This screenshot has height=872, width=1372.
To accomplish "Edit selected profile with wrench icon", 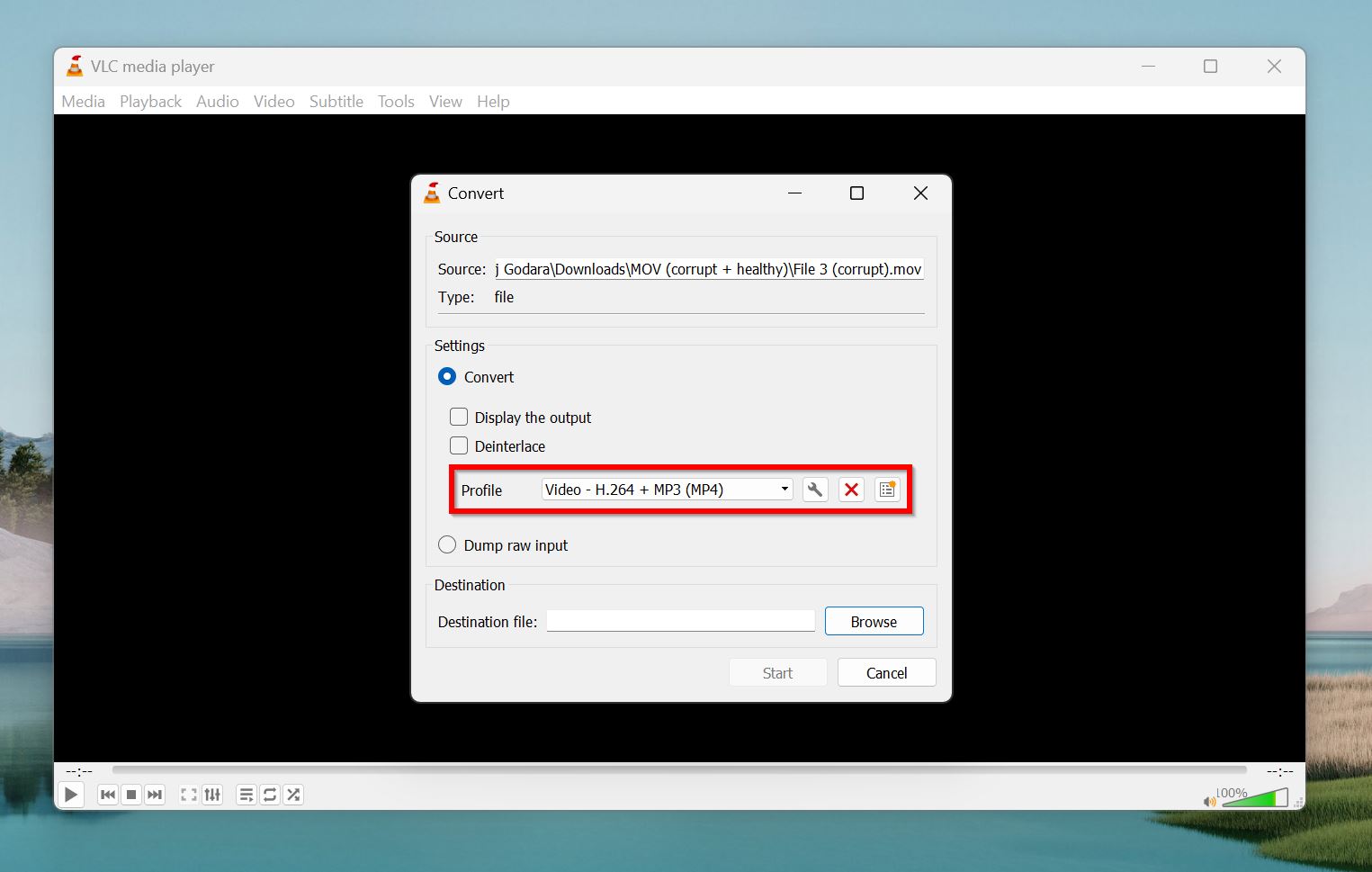I will 815,490.
